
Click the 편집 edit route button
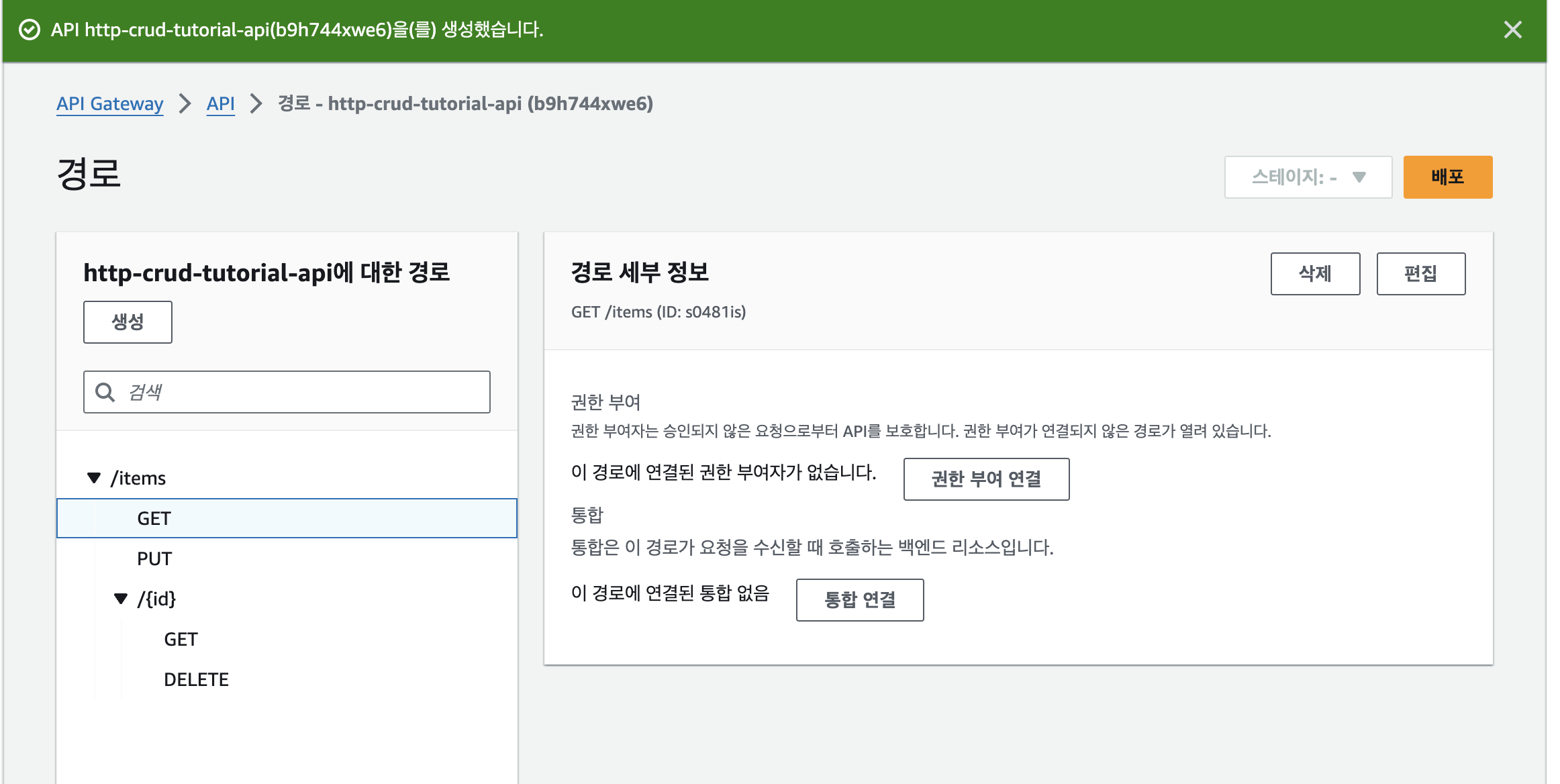pyautogui.click(x=1420, y=274)
